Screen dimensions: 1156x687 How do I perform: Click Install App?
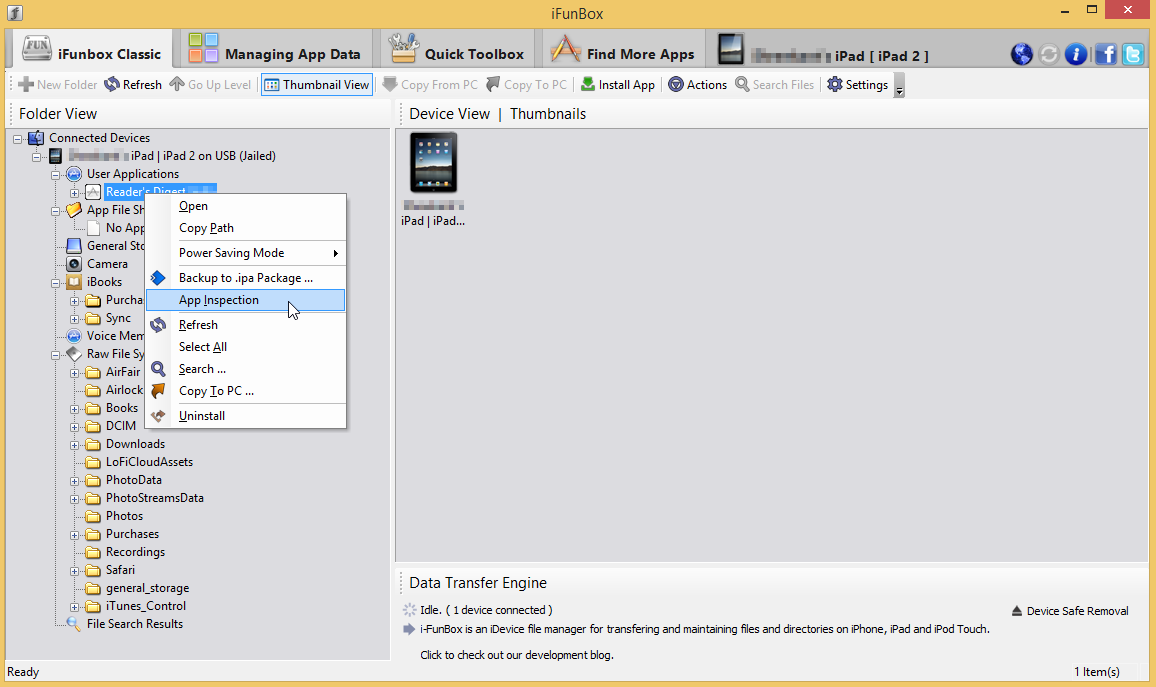618,85
